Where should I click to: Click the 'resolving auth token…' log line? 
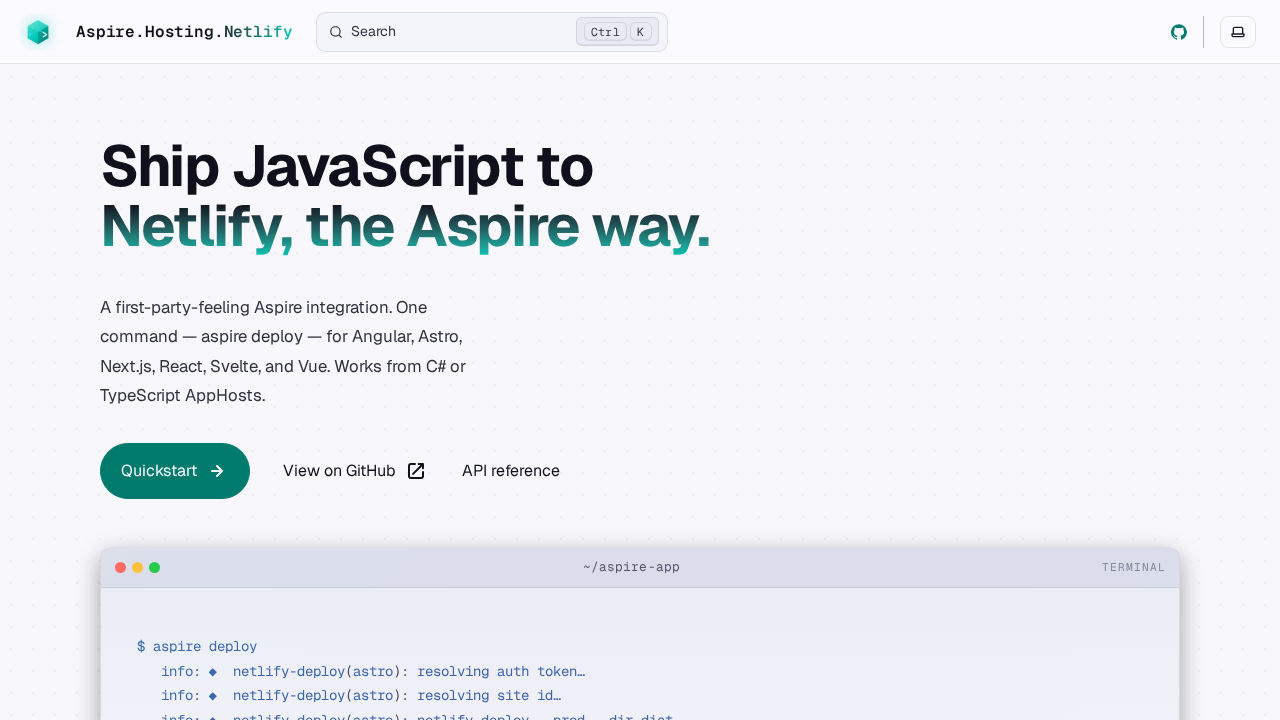point(373,671)
